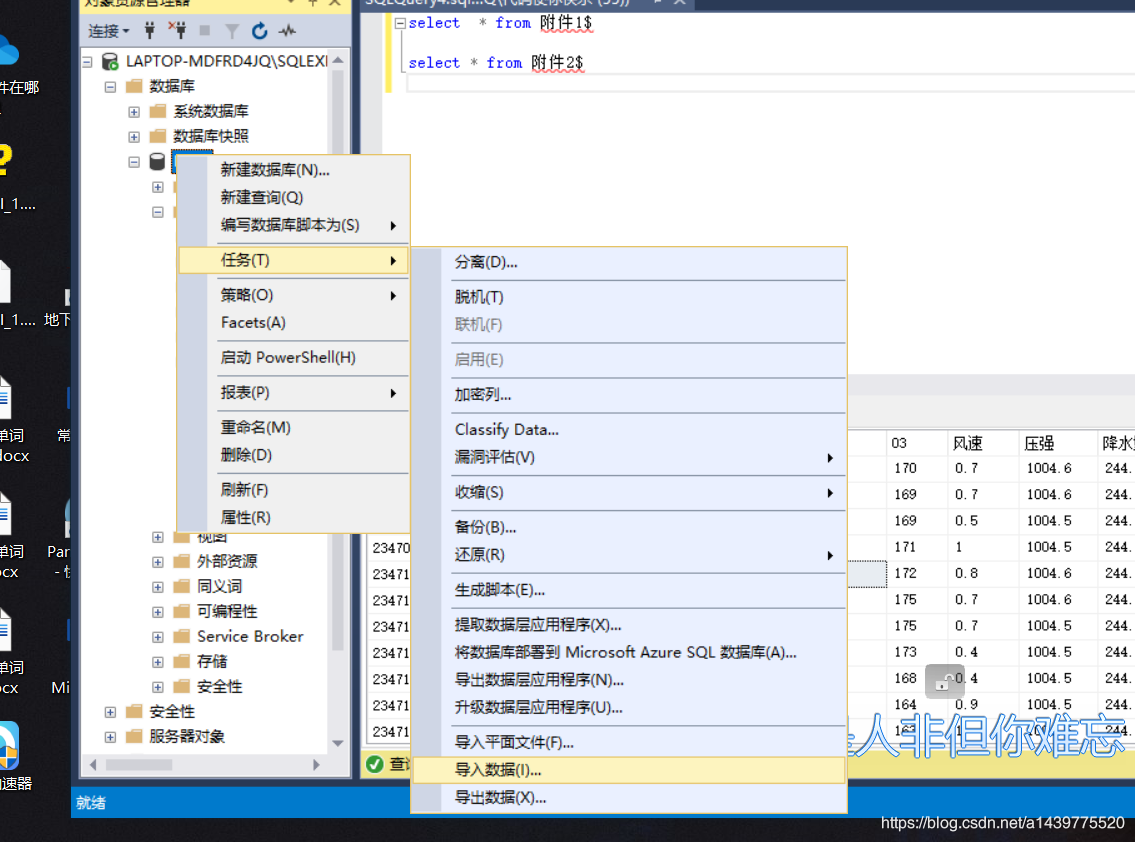Viewport: 1135px width, 842px height.
Task: Select 导入平面文件(F)... menu item
Action: coord(628,743)
